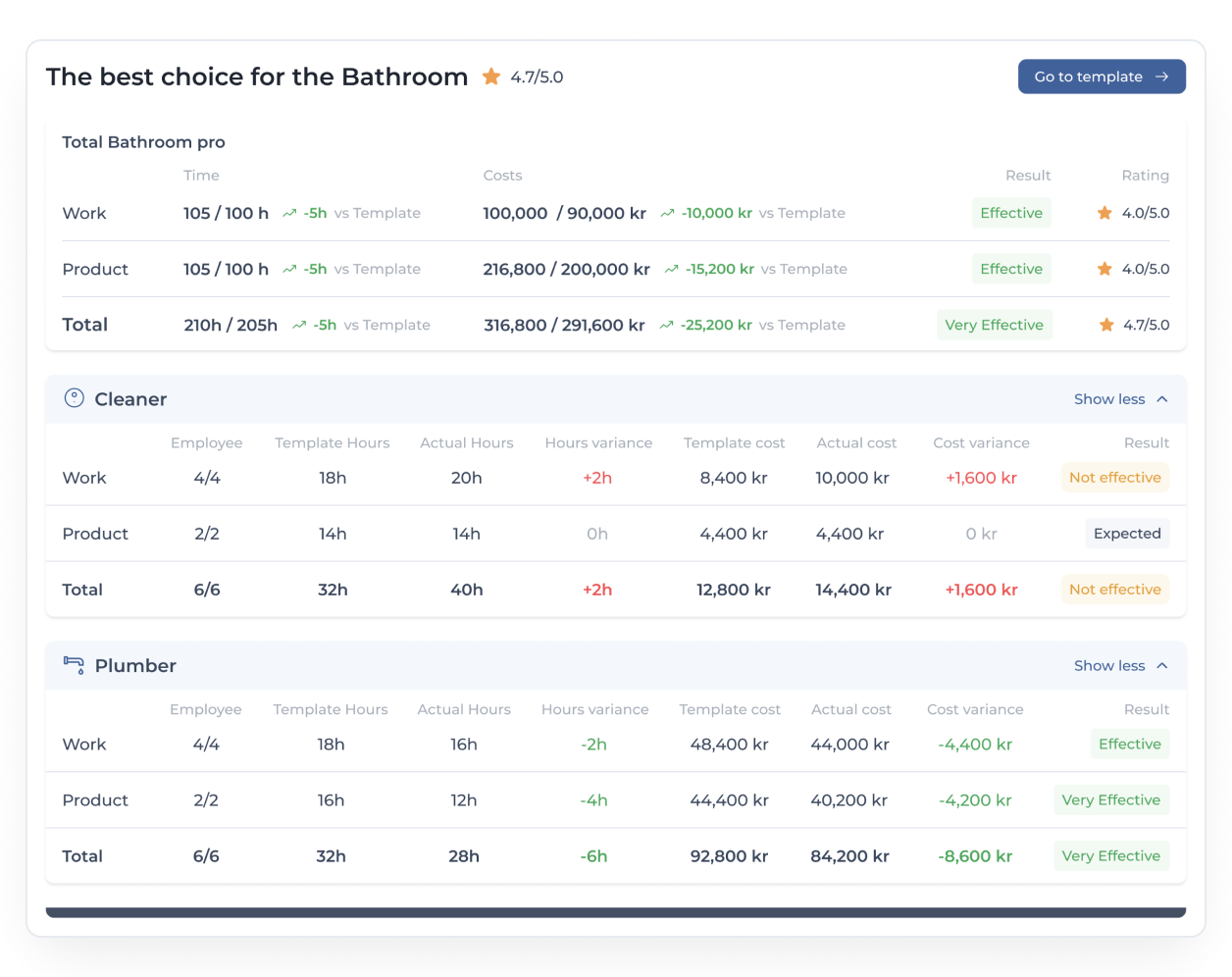Click the "210h / 205h" total time value
Image resolution: width=1232 pixels, height=977 pixels.
click(231, 325)
